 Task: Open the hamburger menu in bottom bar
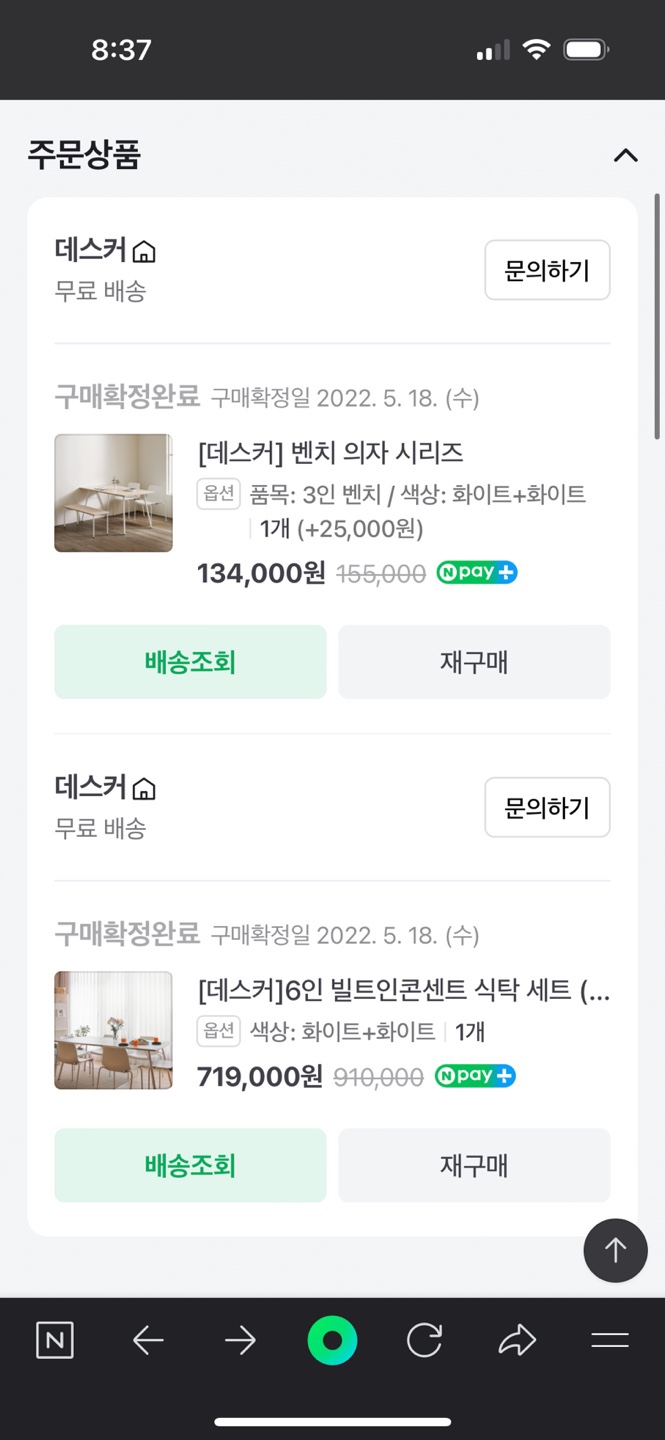tap(609, 1341)
